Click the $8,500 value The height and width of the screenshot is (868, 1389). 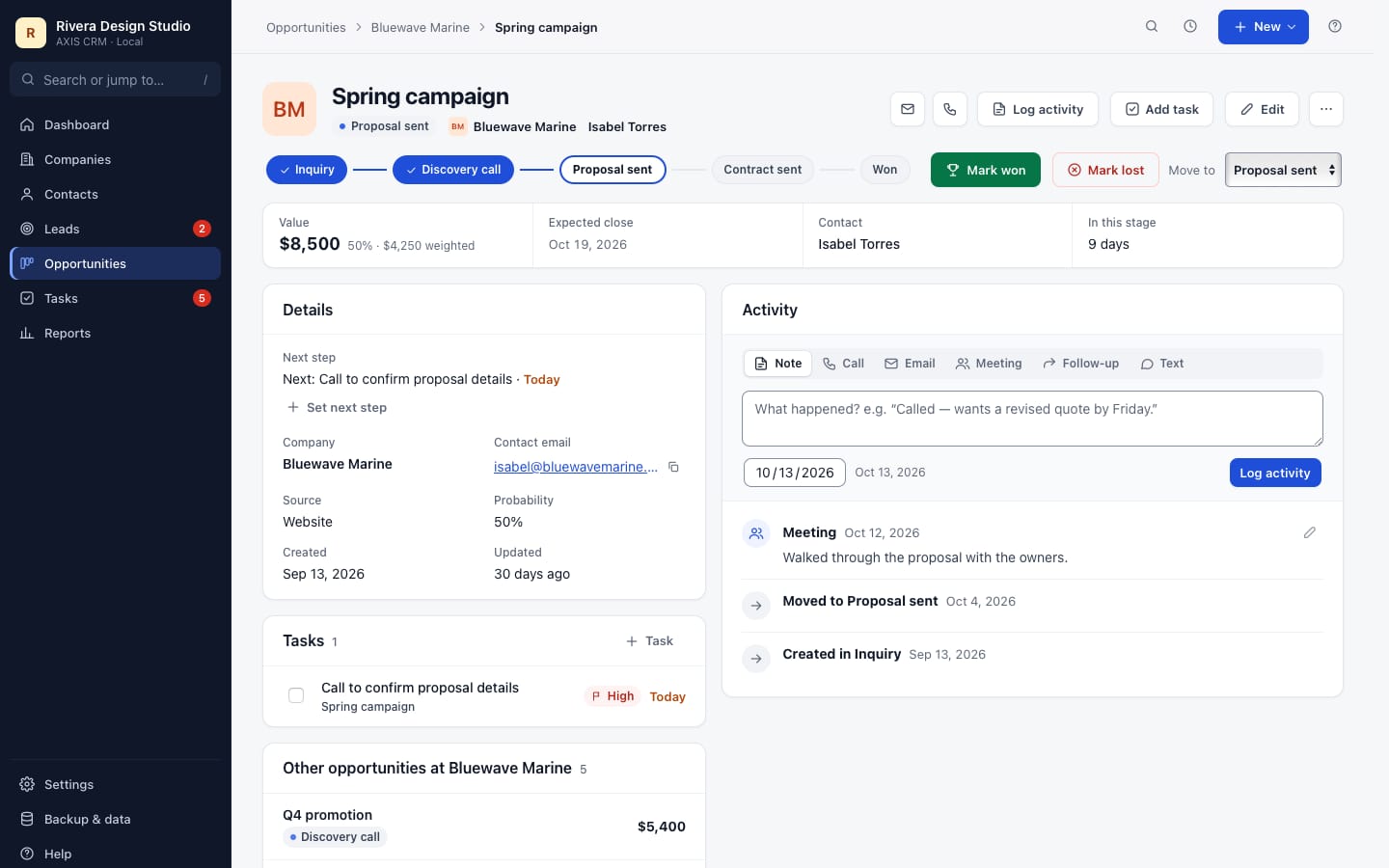pyautogui.click(x=310, y=244)
